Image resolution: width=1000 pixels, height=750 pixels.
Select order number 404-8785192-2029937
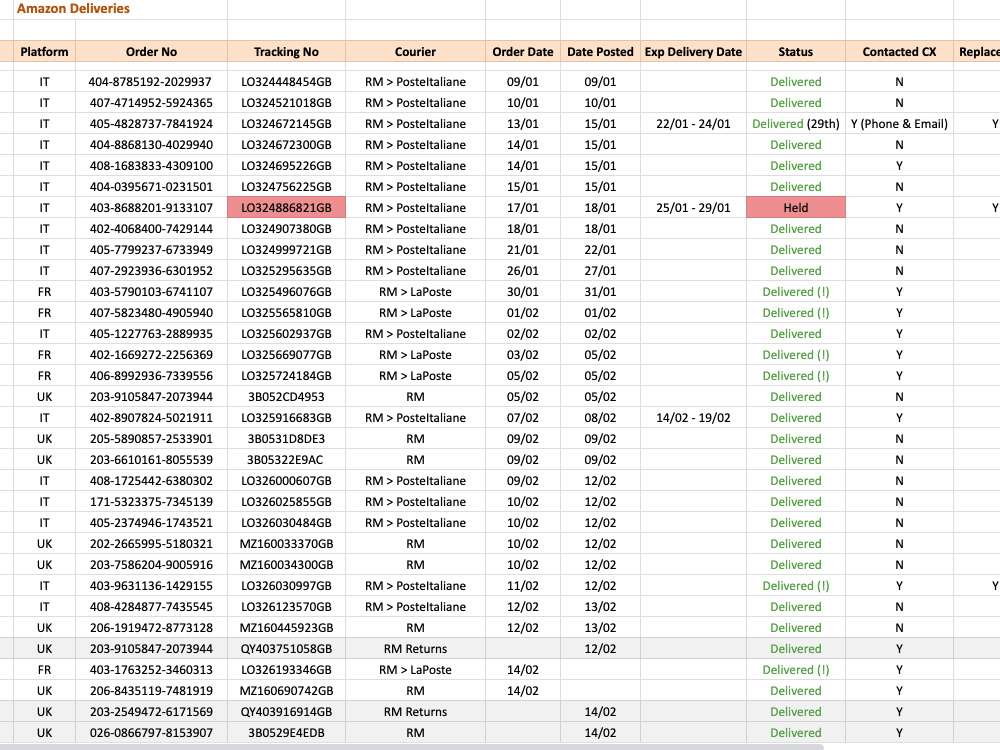[151, 82]
